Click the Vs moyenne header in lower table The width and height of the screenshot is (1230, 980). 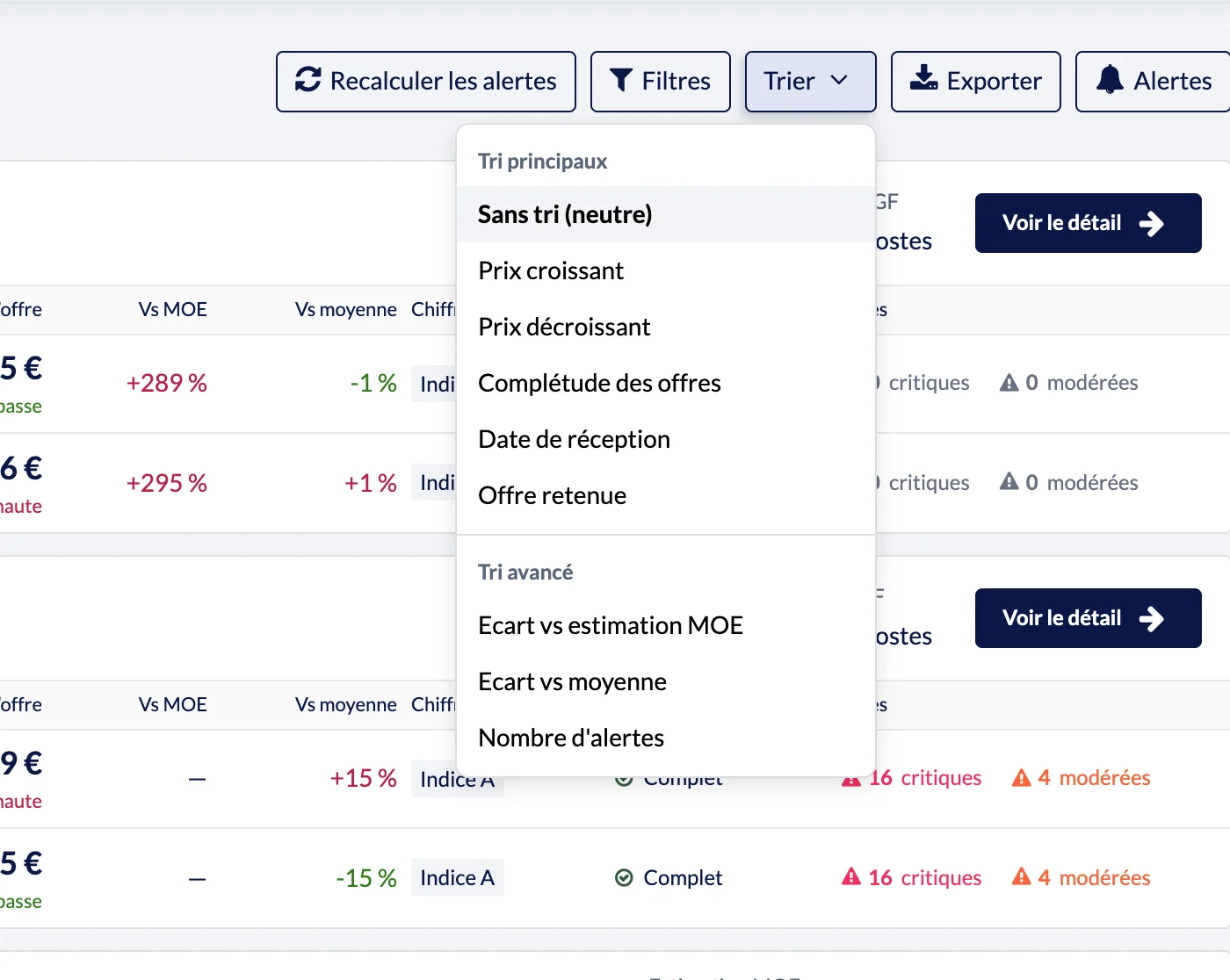(346, 704)
